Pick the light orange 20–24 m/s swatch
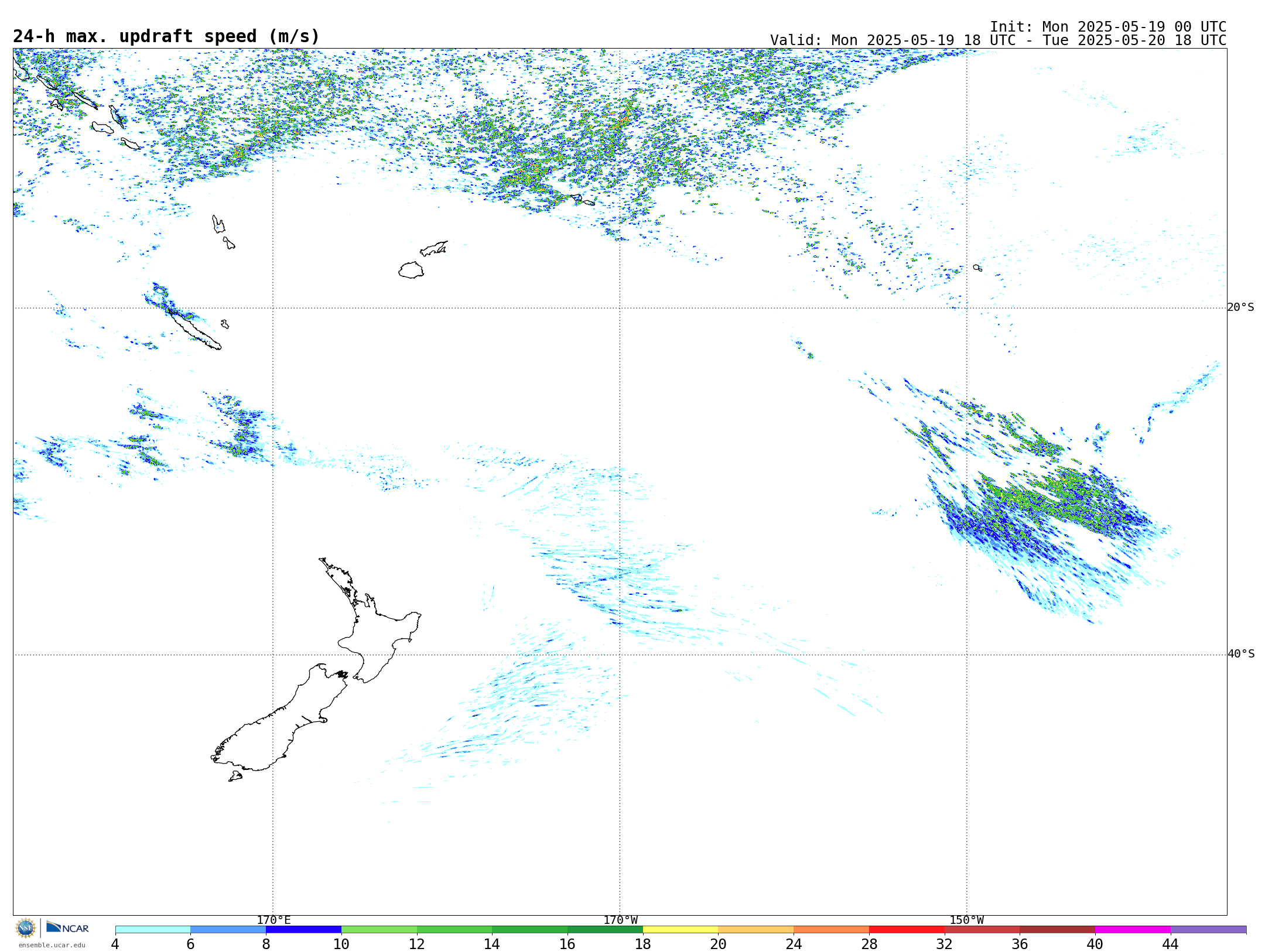Image resolution: width=1265 pixels, height=952 pixels. pos(756,930)
